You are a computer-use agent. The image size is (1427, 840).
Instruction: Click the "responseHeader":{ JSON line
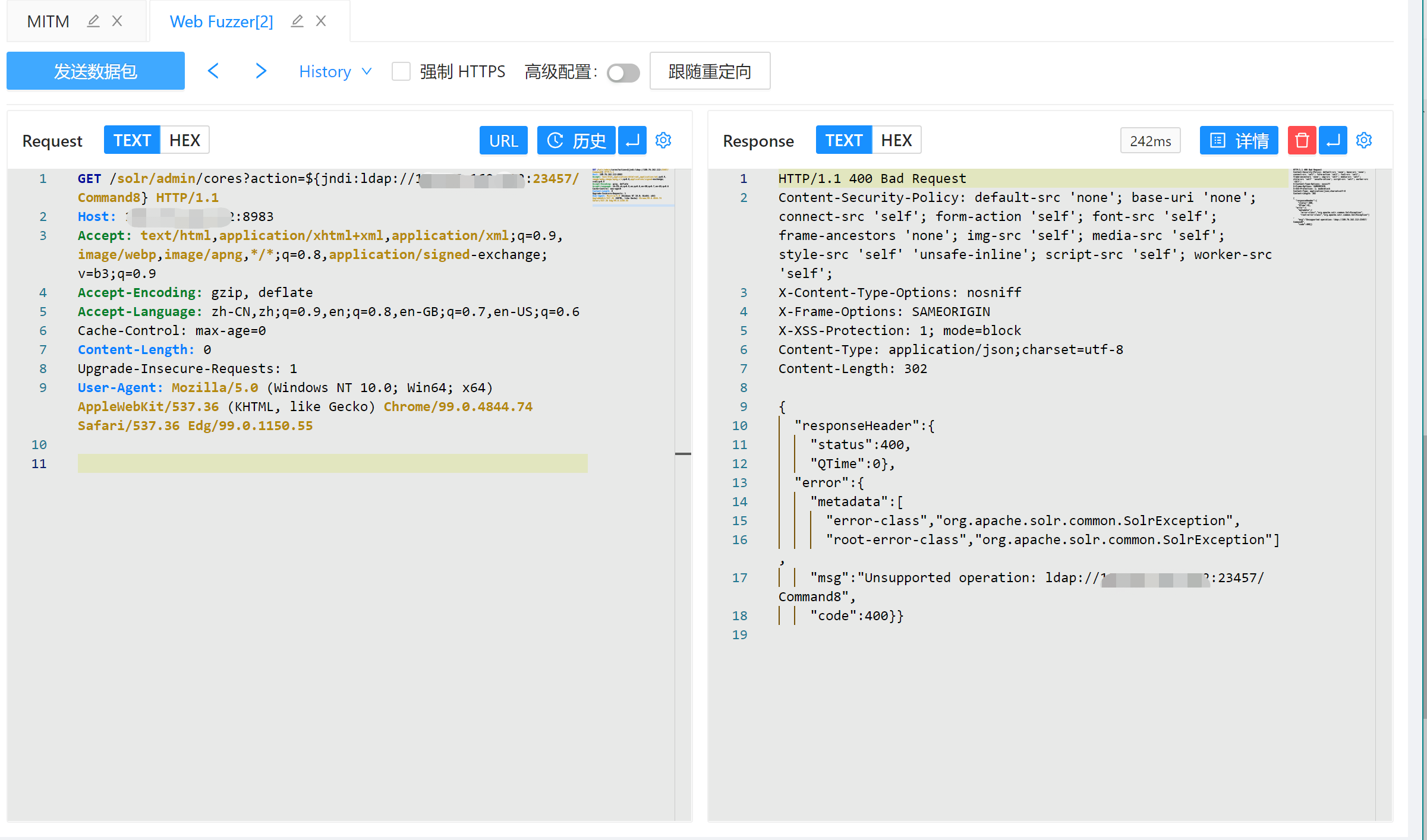click(x=865, y=426)
